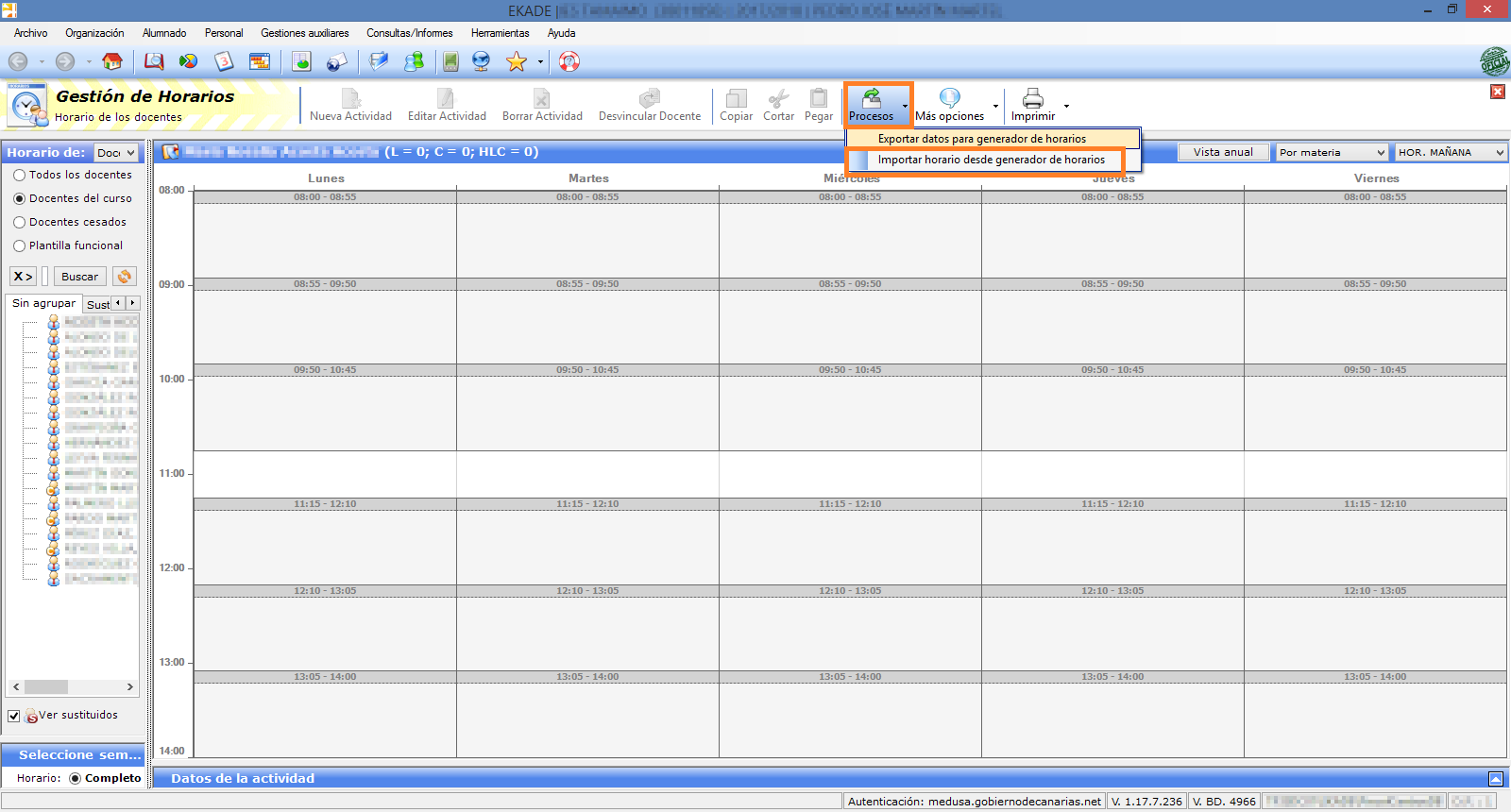The height and width of the screenshot is (812, 1511).
Task: Open the Organización menu
Action: pyautogui.click(x=94, y=33)
